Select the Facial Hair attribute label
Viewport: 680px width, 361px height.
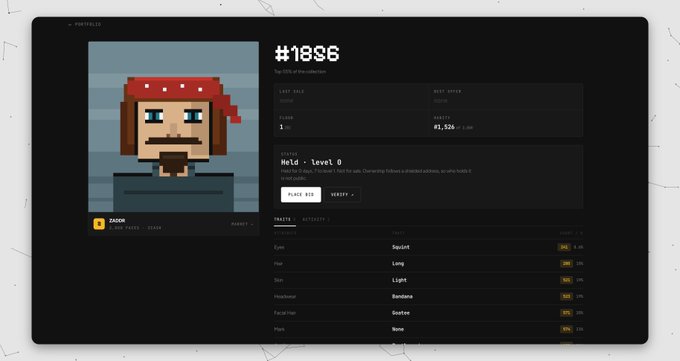point(285,312)
